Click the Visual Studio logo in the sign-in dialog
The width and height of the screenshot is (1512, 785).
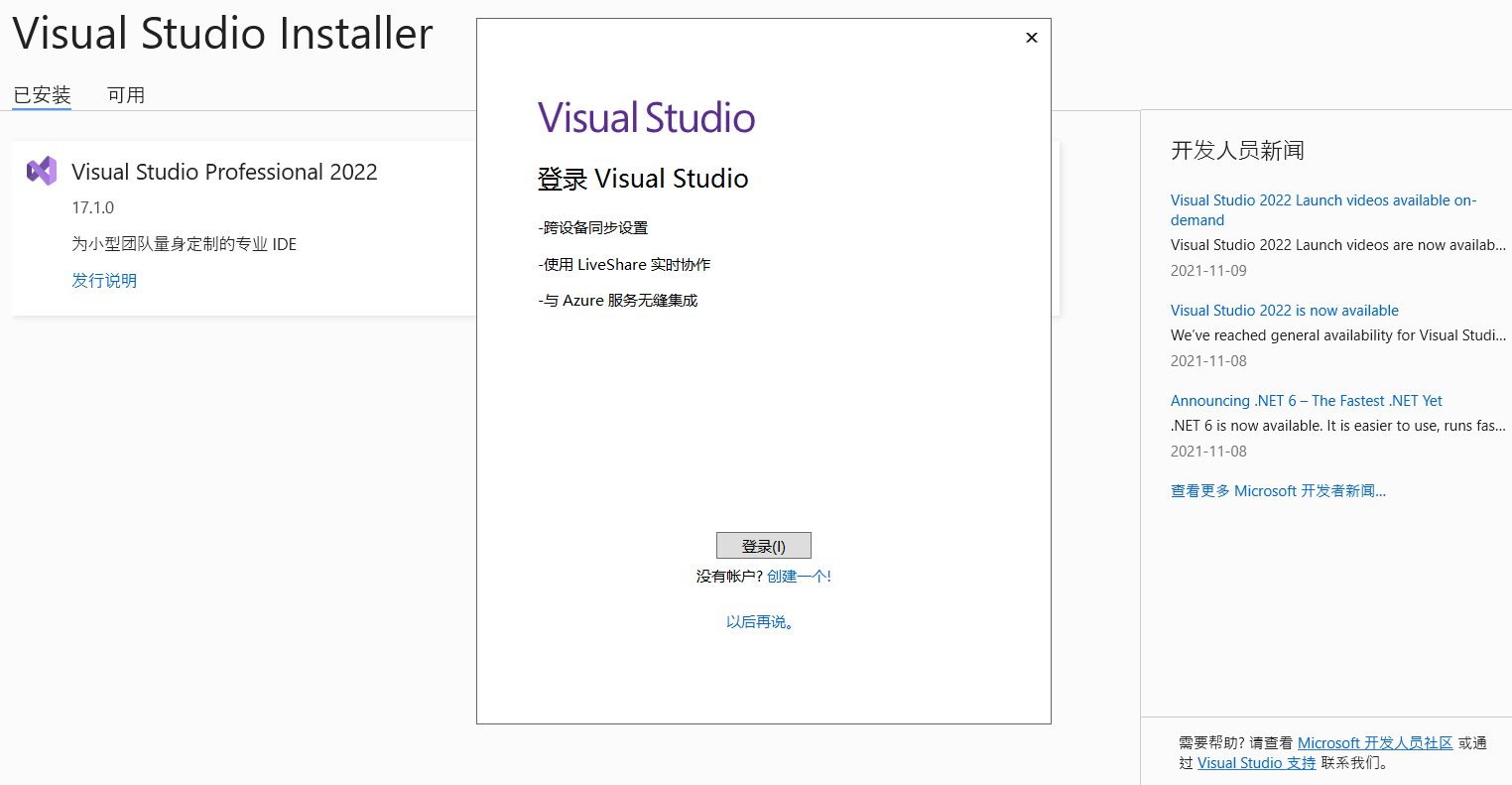click(x=646, y=116)
